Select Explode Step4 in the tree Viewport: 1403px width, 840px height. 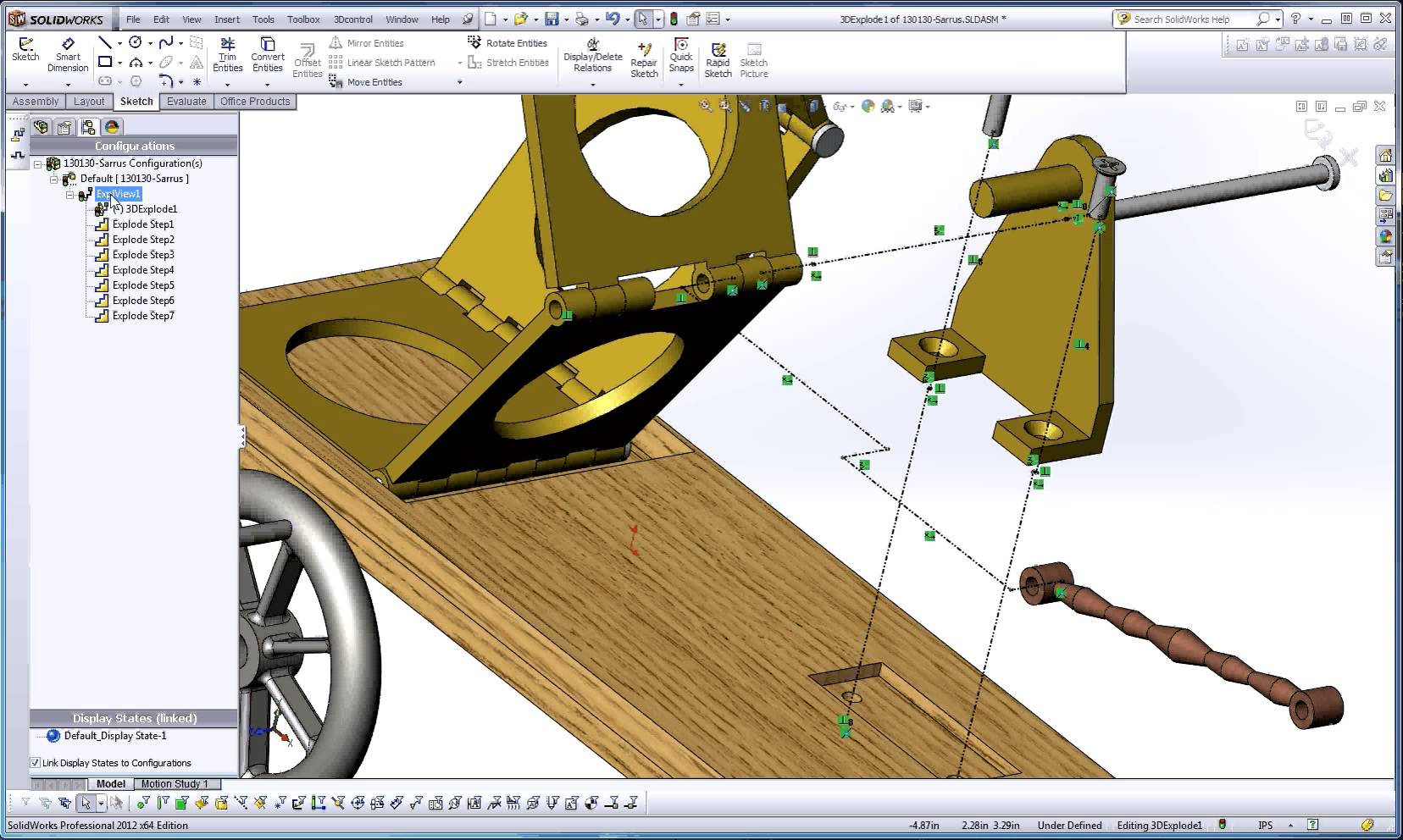point(142,269)
